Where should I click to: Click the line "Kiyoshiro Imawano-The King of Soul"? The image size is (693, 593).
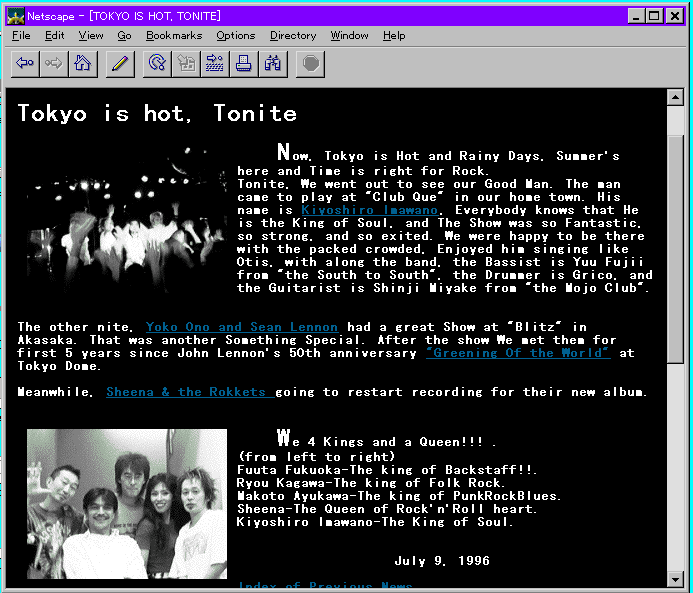pos(375,522)
